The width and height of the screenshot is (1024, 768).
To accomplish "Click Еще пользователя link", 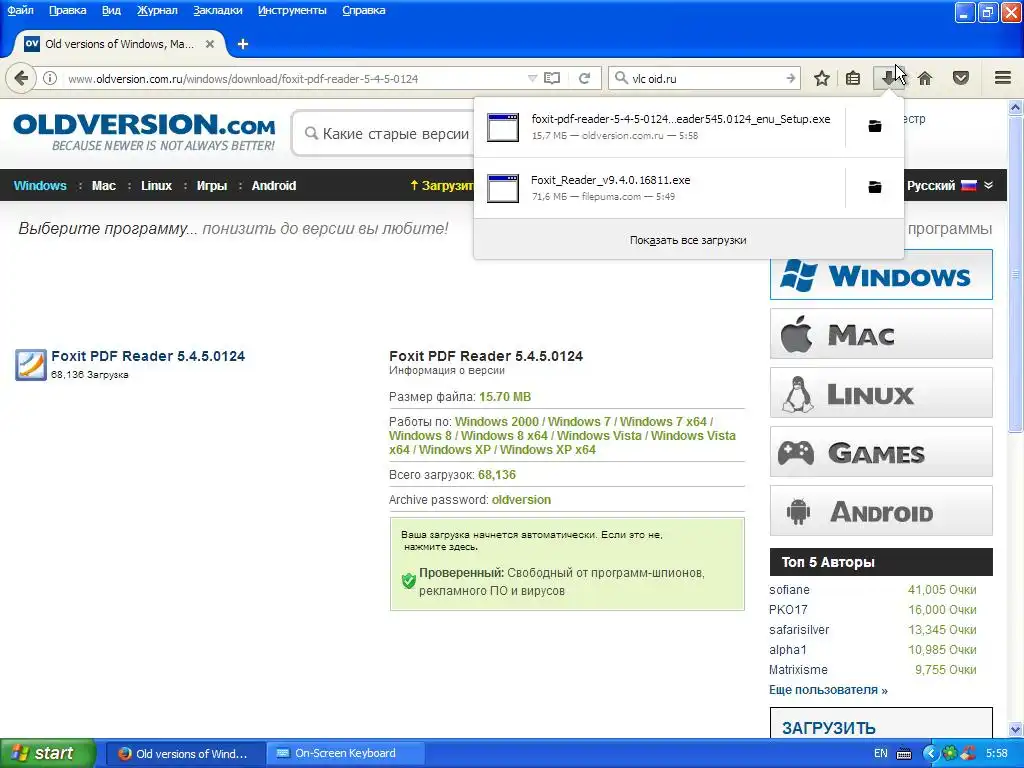I will point(828,690).
